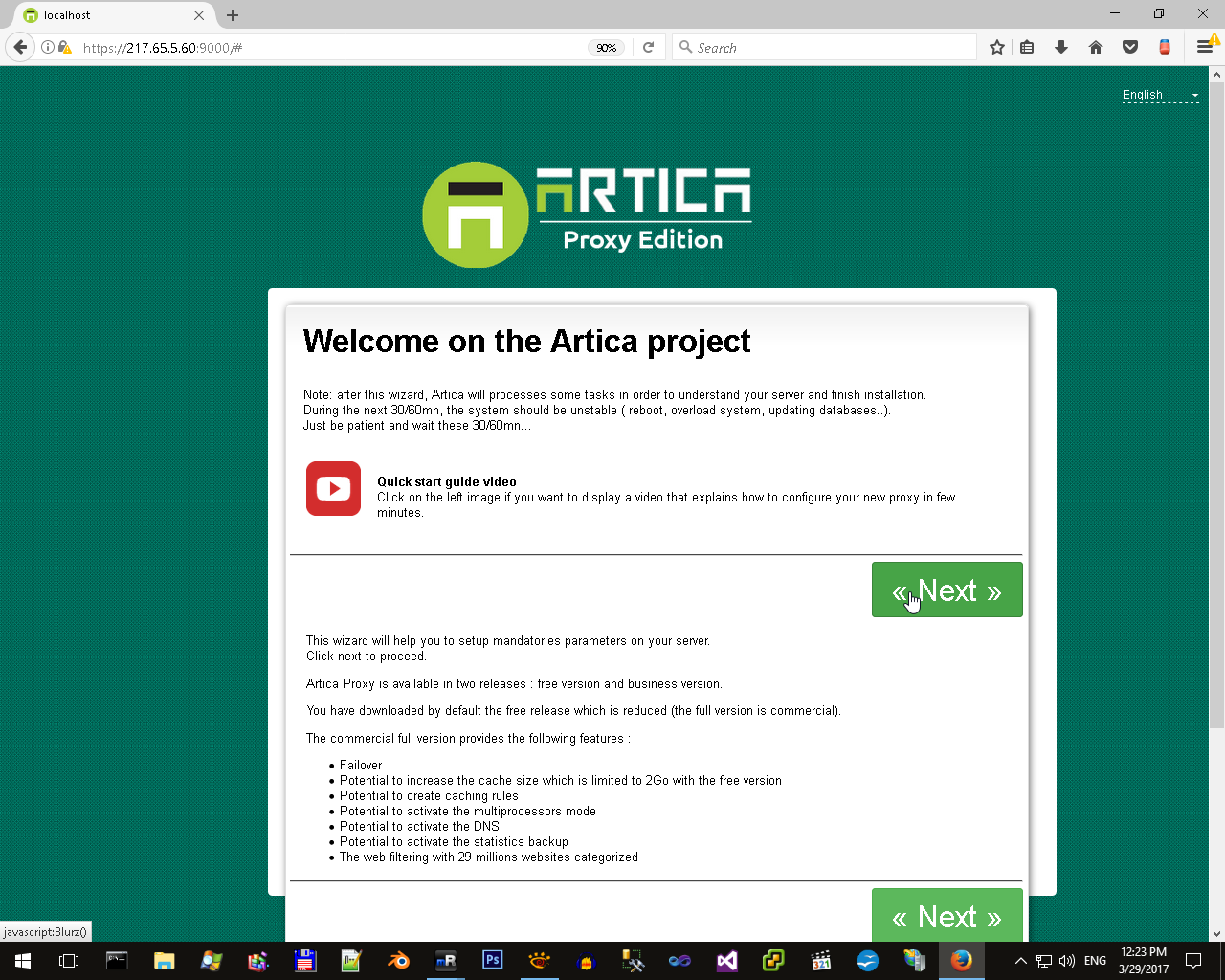Open a new browser tab
Viewport: 1225px width, 980px height.
coord(233,15)
